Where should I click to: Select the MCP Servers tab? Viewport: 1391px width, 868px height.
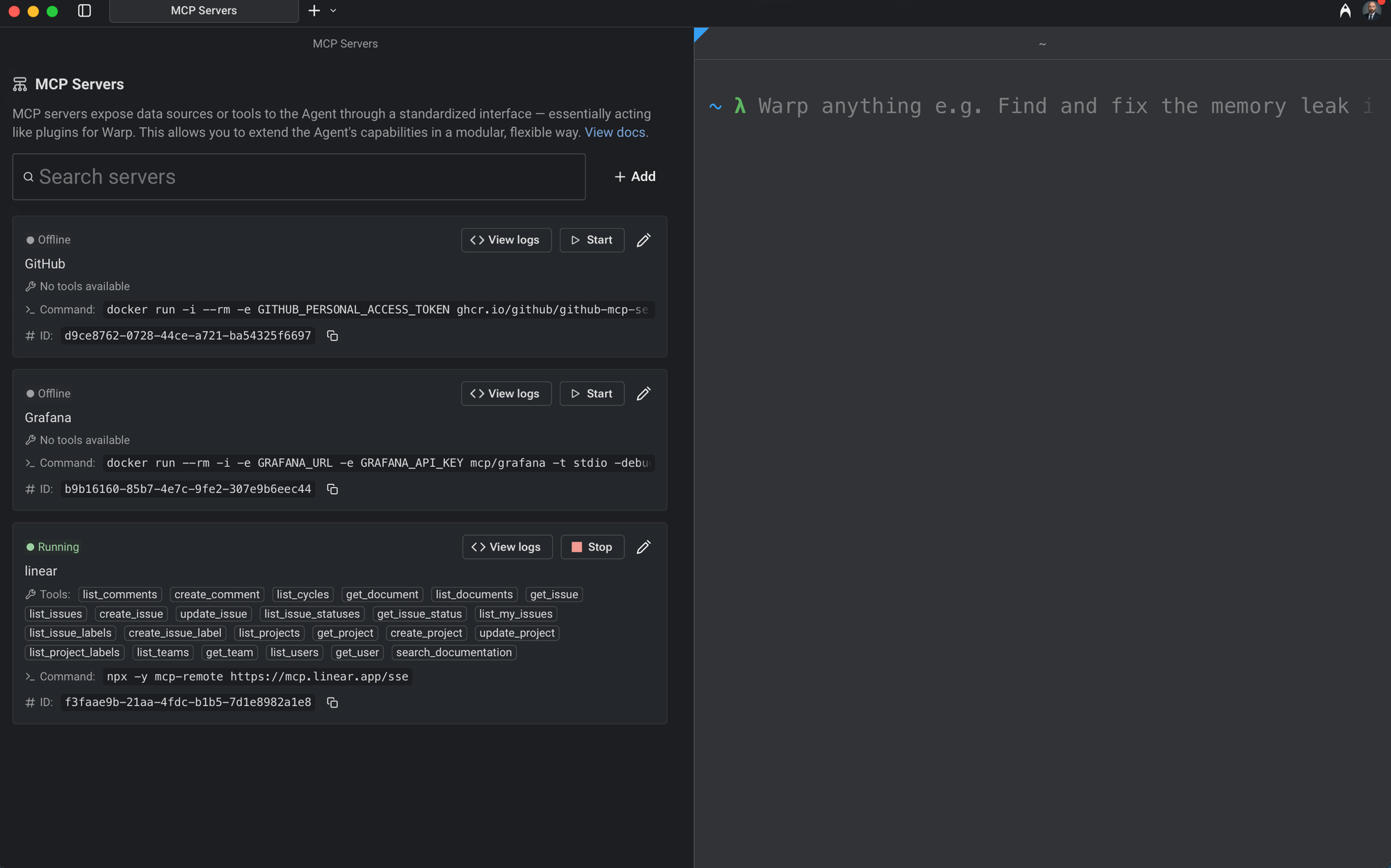(204, 10)
